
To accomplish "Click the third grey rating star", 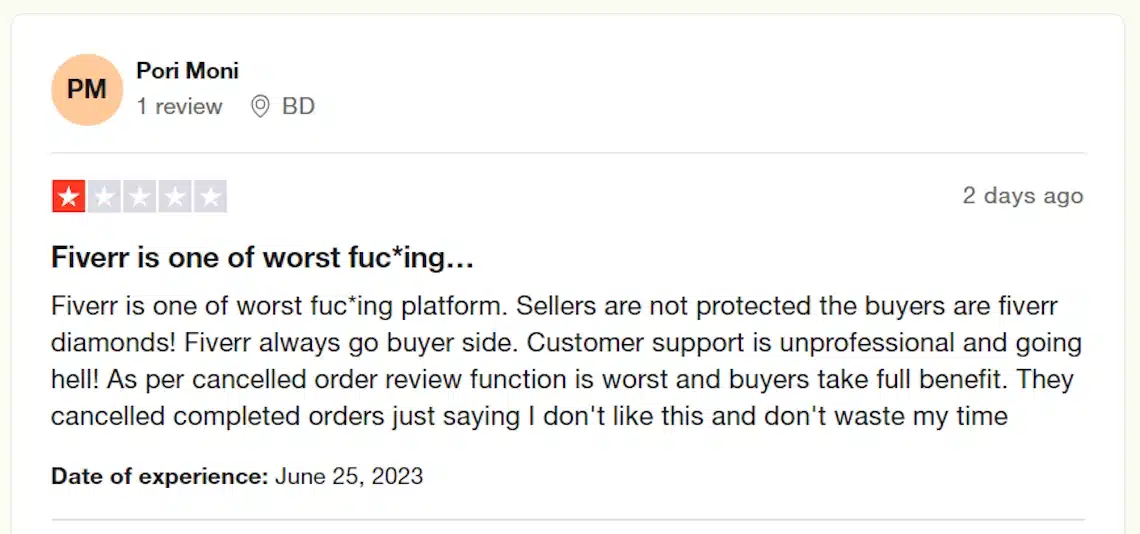I will click(140, 196).
